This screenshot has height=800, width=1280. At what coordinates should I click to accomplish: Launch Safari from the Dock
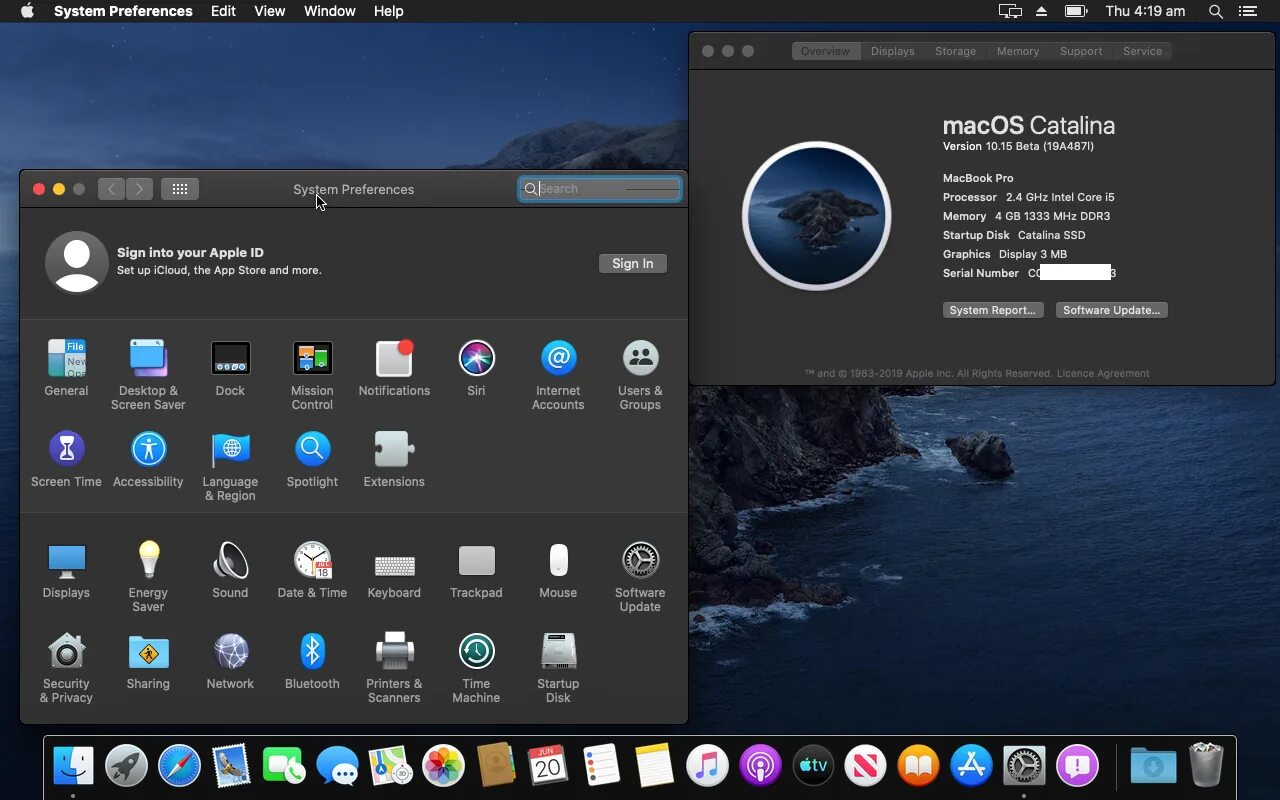[x=179, y=767]
